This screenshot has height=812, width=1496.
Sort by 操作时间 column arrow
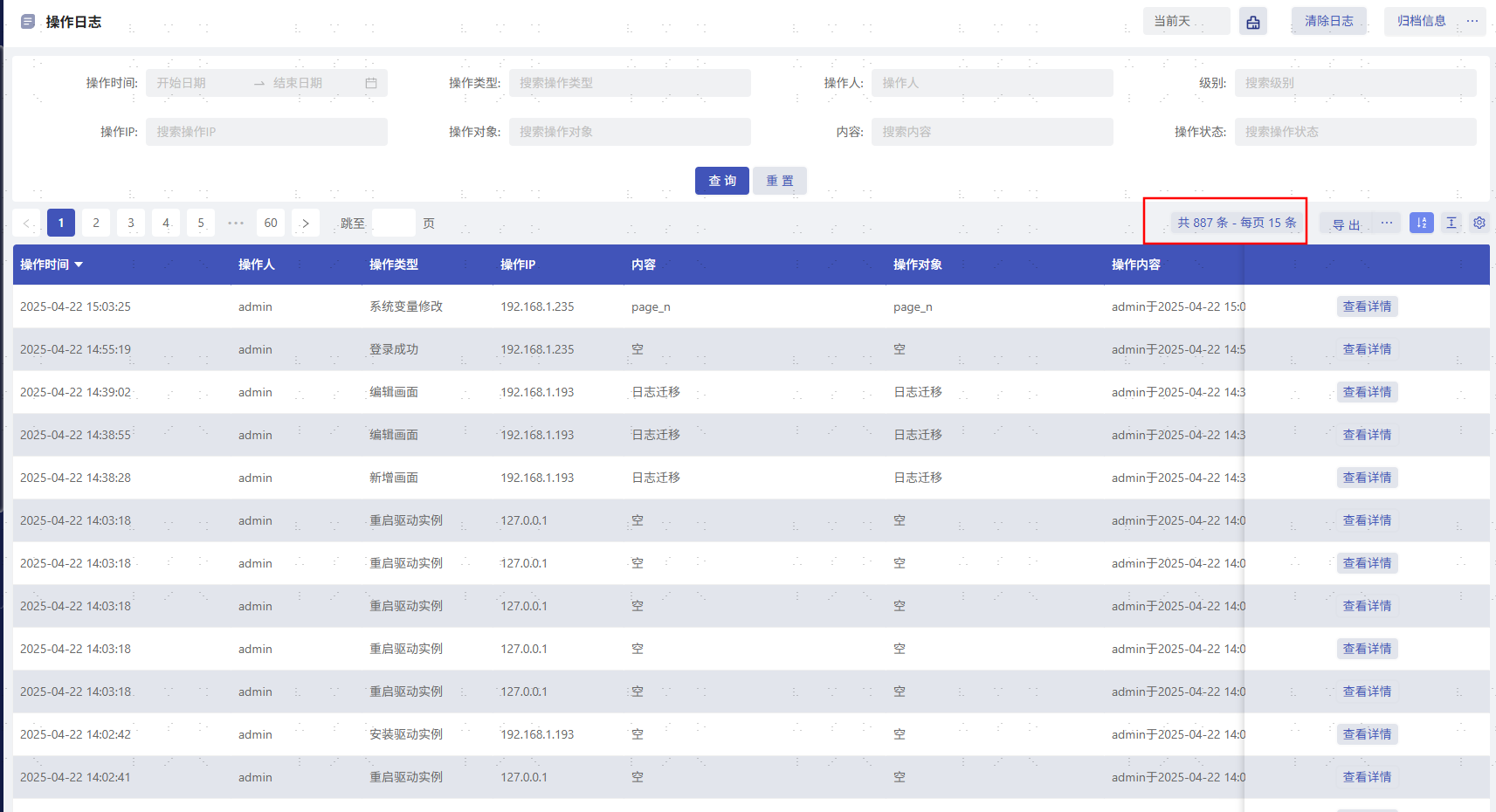79,265
